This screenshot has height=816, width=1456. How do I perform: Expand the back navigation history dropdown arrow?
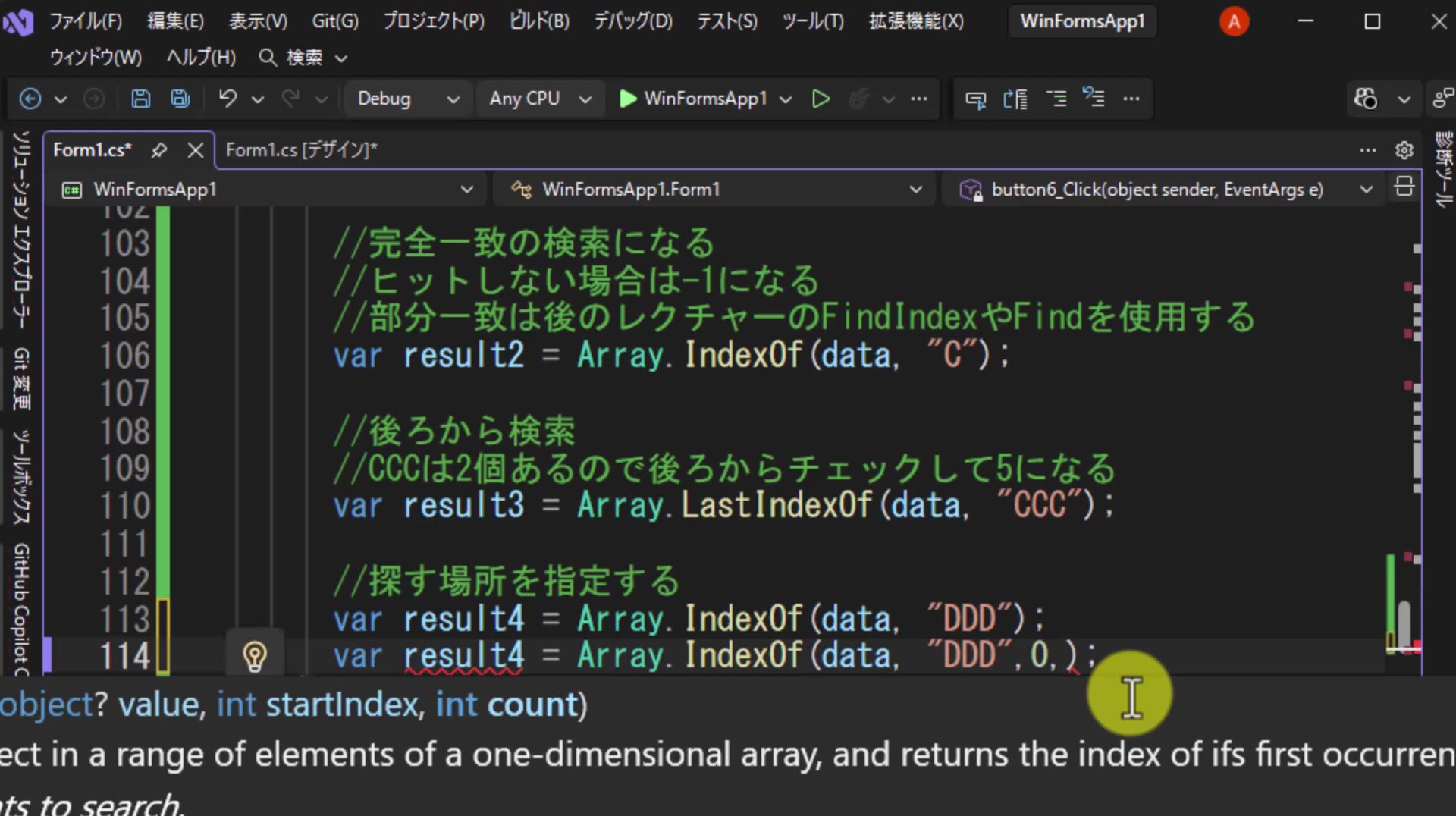61,99
